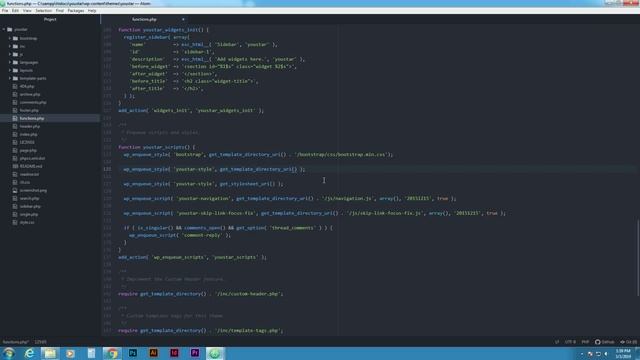Open the View menu
This screenshot has height=360, width=640.
[x=27, y=11]
